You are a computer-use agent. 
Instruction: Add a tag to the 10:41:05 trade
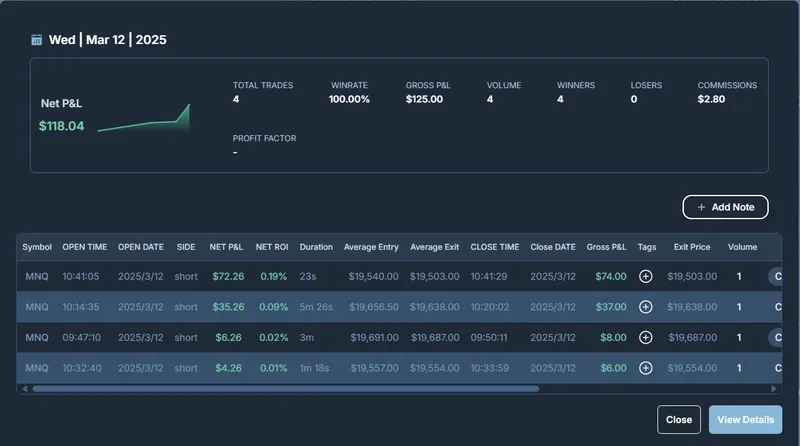645,276
